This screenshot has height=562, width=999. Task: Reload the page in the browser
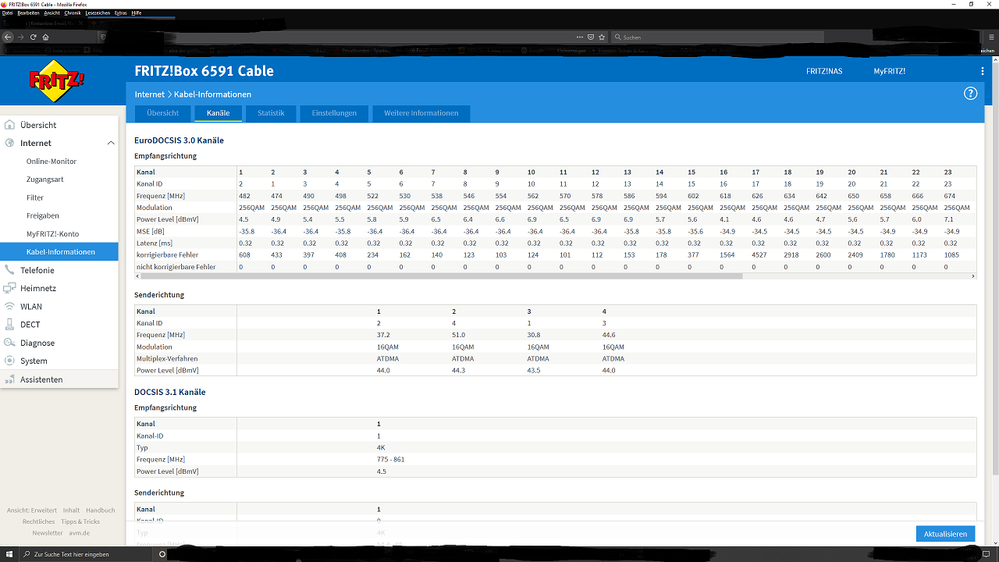33,37
